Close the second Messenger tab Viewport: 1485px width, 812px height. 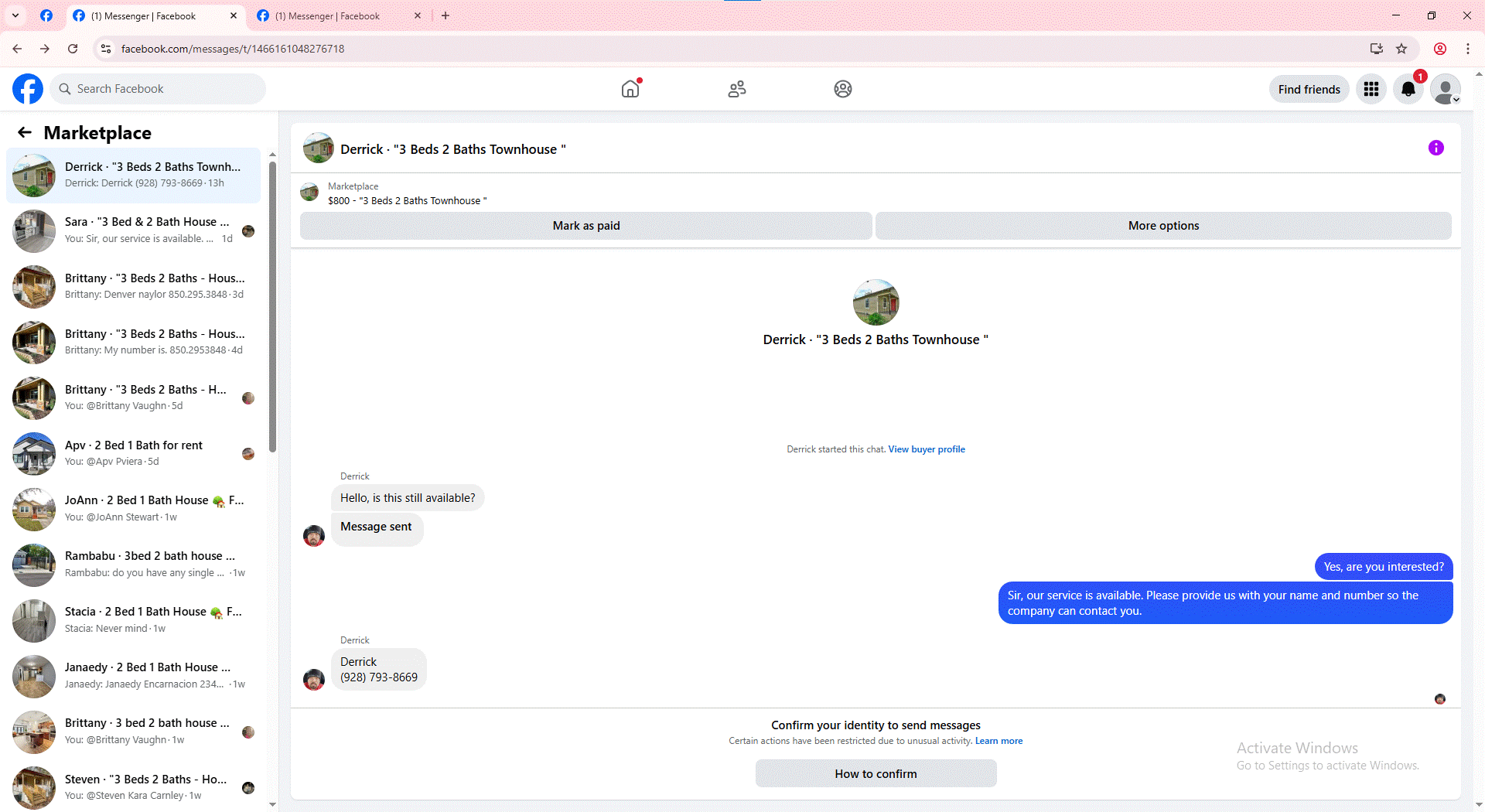(418, 15)
